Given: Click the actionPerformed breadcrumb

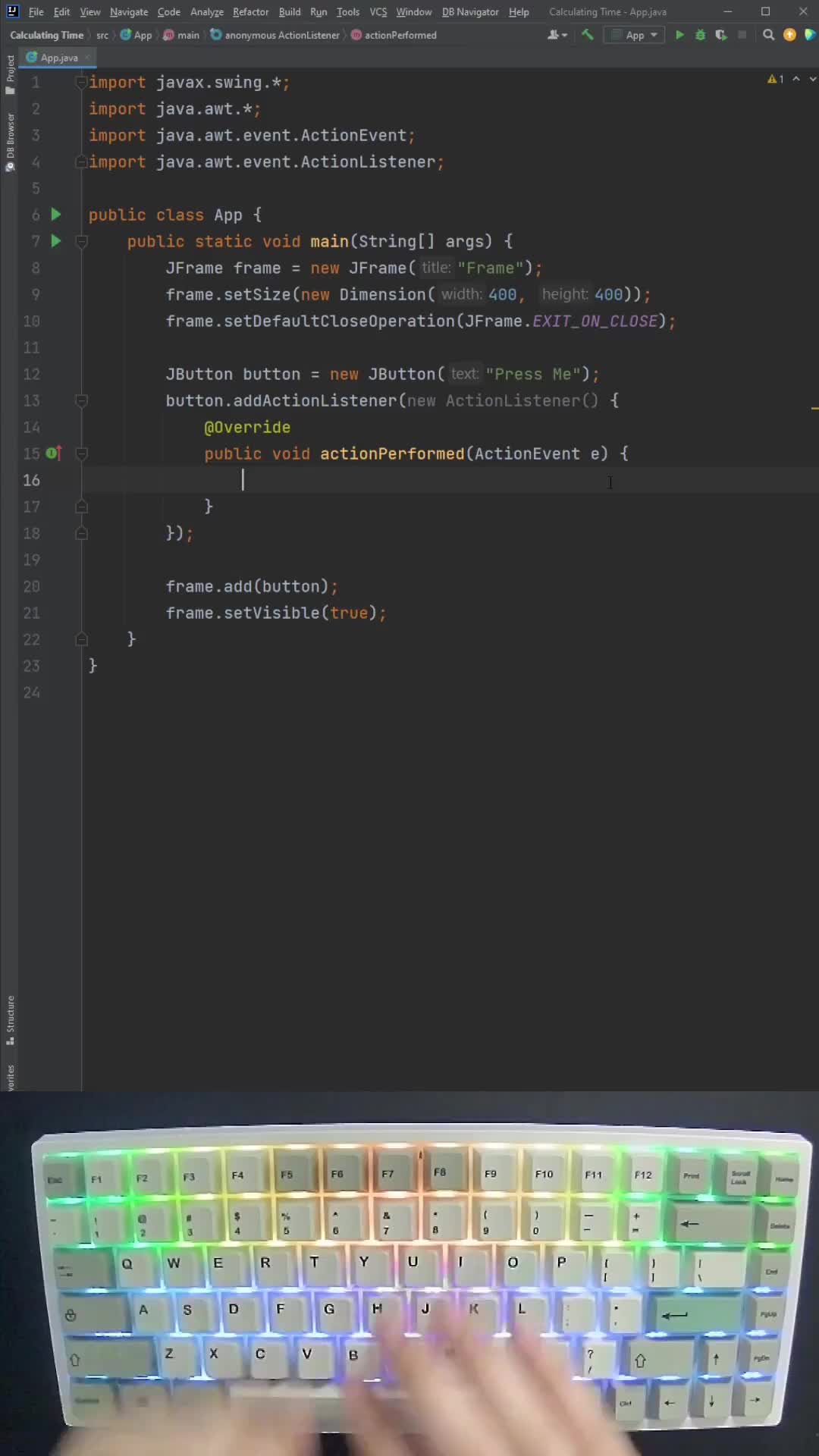Looking at the screenshot, I should pos(394,35).
